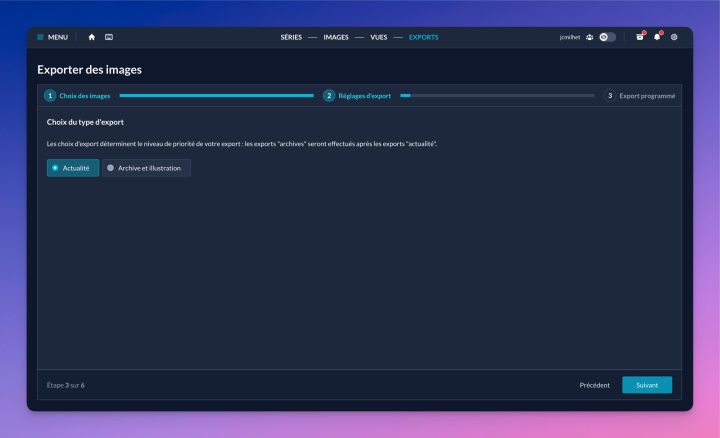Open the VUES navigation tab

tap(378, 37)
